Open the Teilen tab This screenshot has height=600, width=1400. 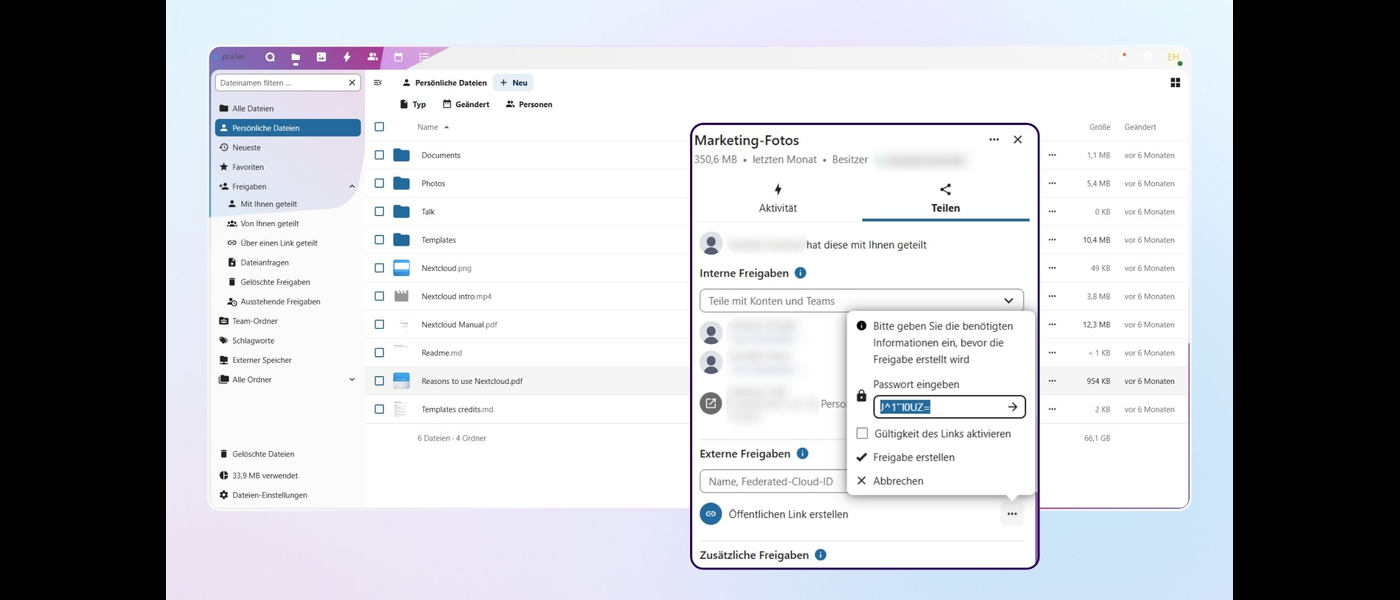coord(945,198)
